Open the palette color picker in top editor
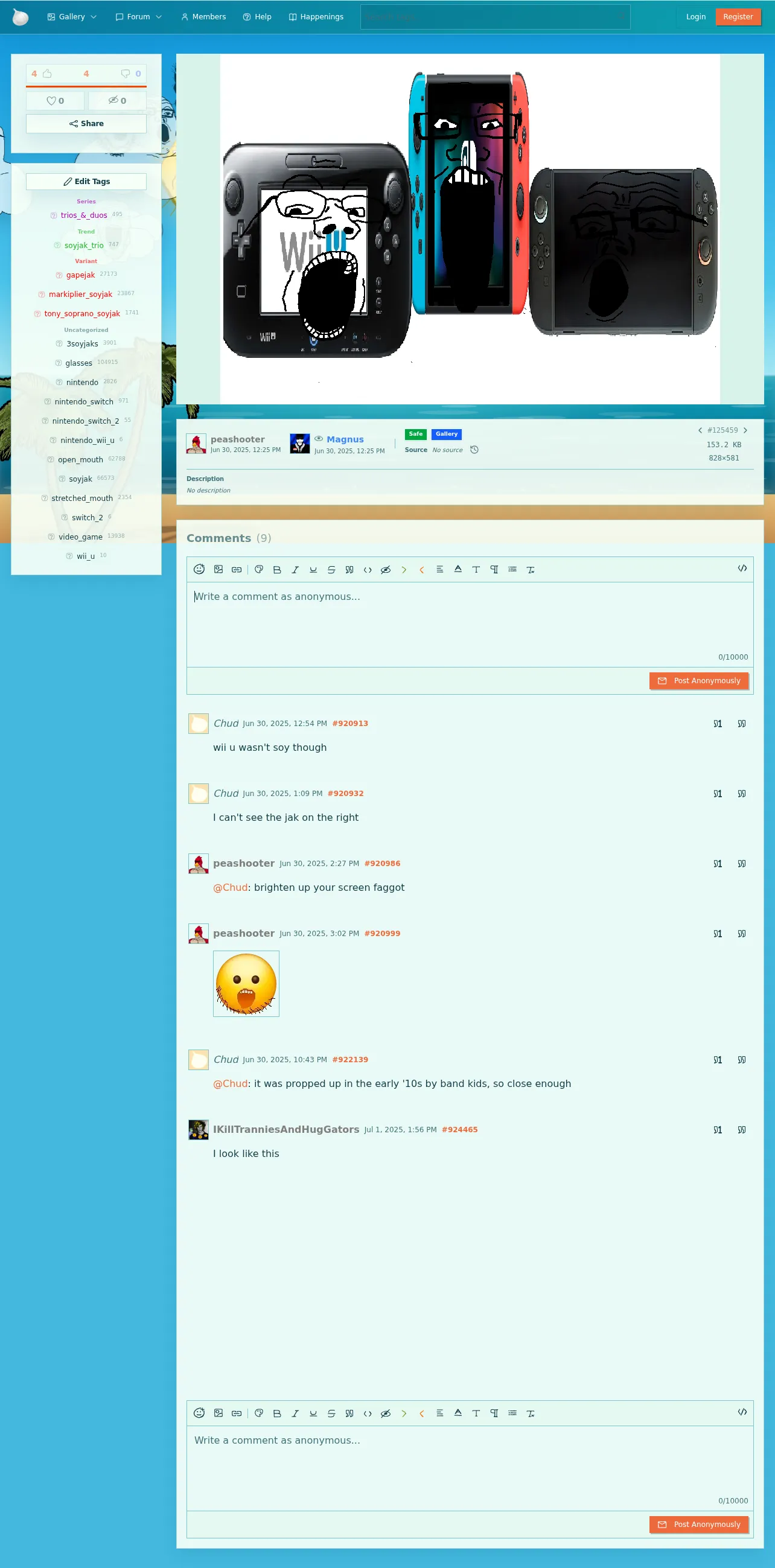The width and height of the screenshot is (775, 1568). click(259, 569)
